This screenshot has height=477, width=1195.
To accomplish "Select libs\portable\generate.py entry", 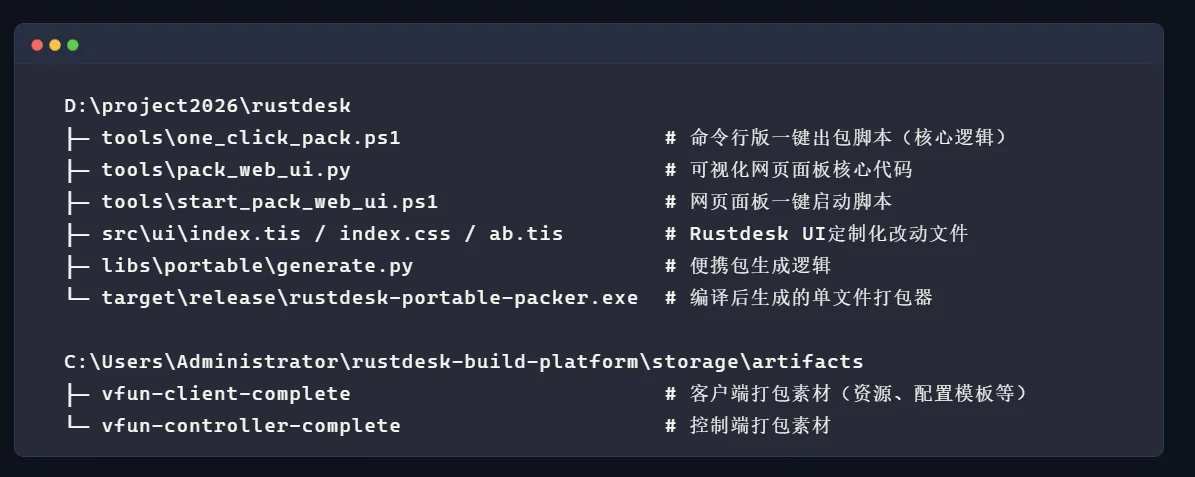I will (x=257, y=266).
